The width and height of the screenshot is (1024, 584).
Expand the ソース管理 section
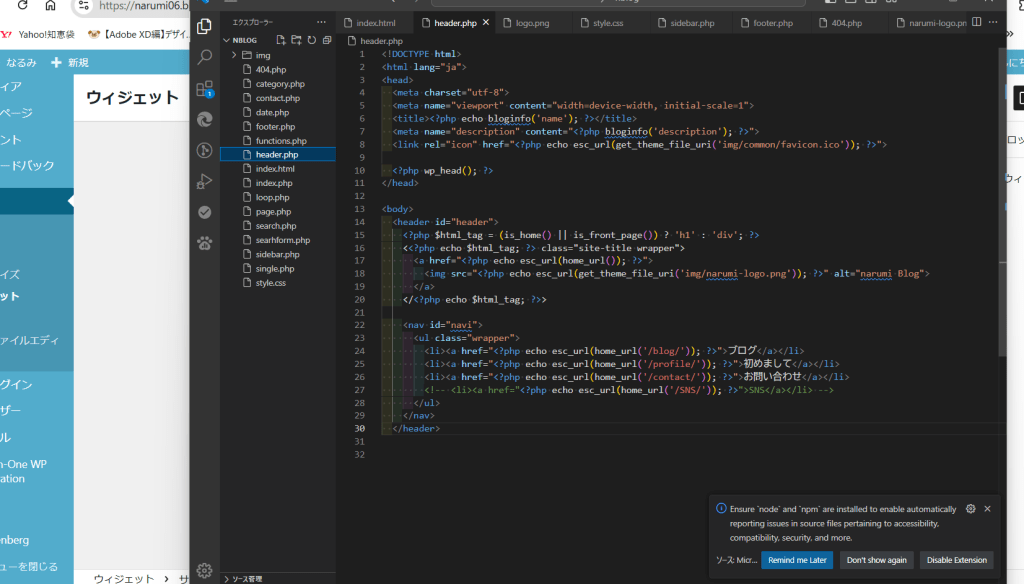(x=247, y=578)
